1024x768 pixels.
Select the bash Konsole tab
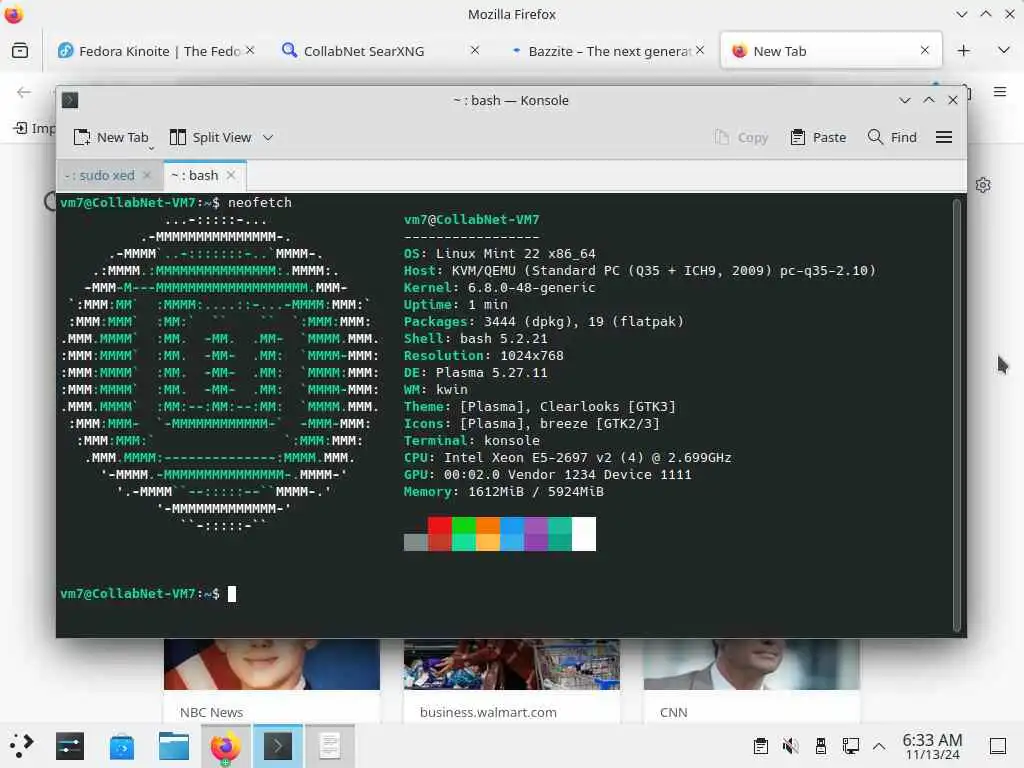[195, 175]
